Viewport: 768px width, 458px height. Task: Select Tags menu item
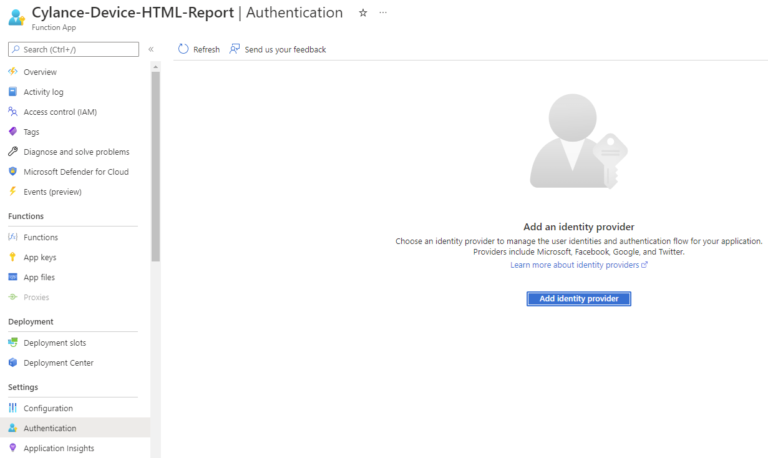31,132
